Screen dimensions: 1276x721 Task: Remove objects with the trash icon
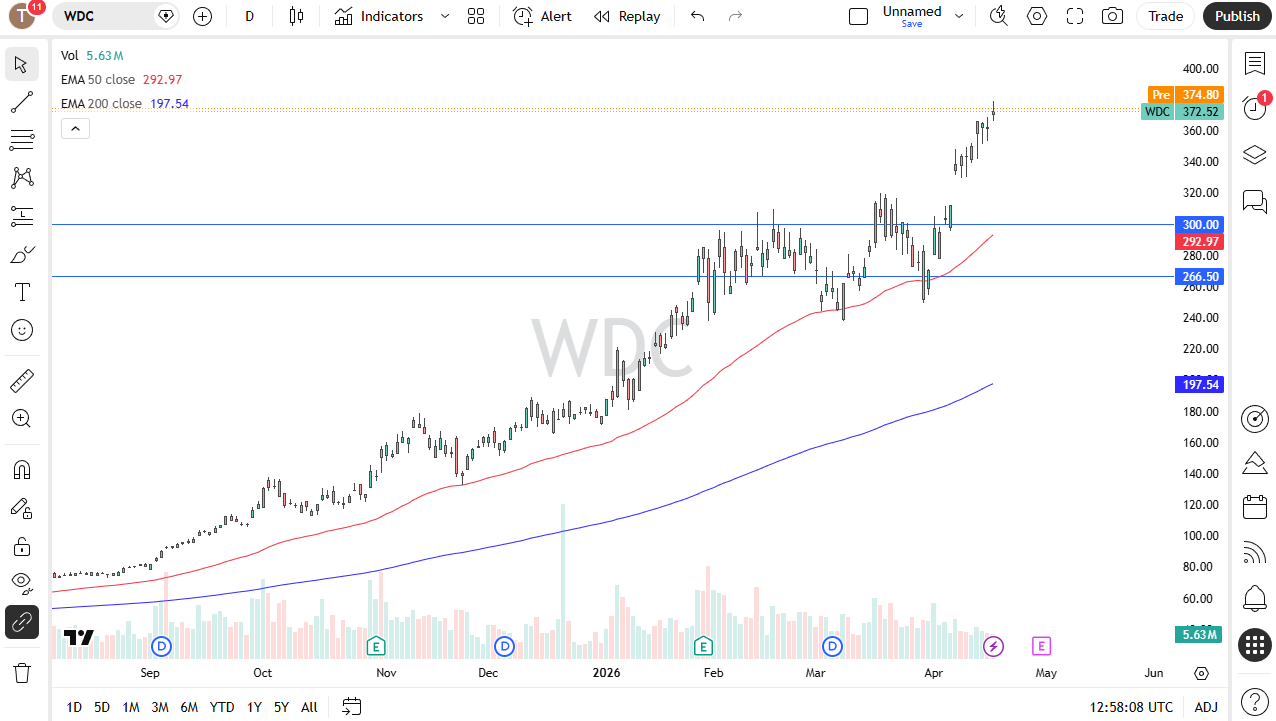pos(22,672)
